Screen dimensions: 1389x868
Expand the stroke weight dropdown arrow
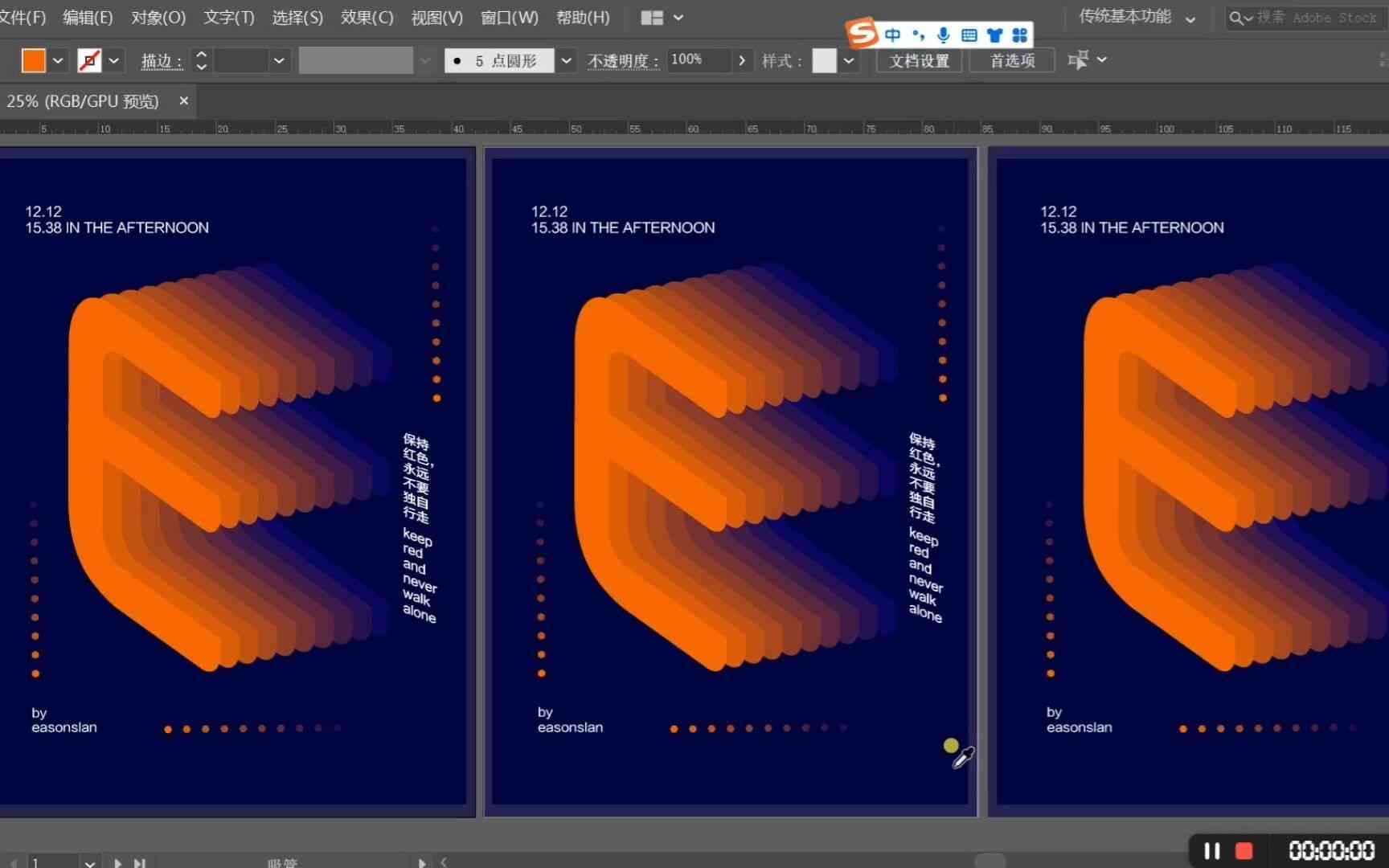pyautogui.click(x=279, y=60)
